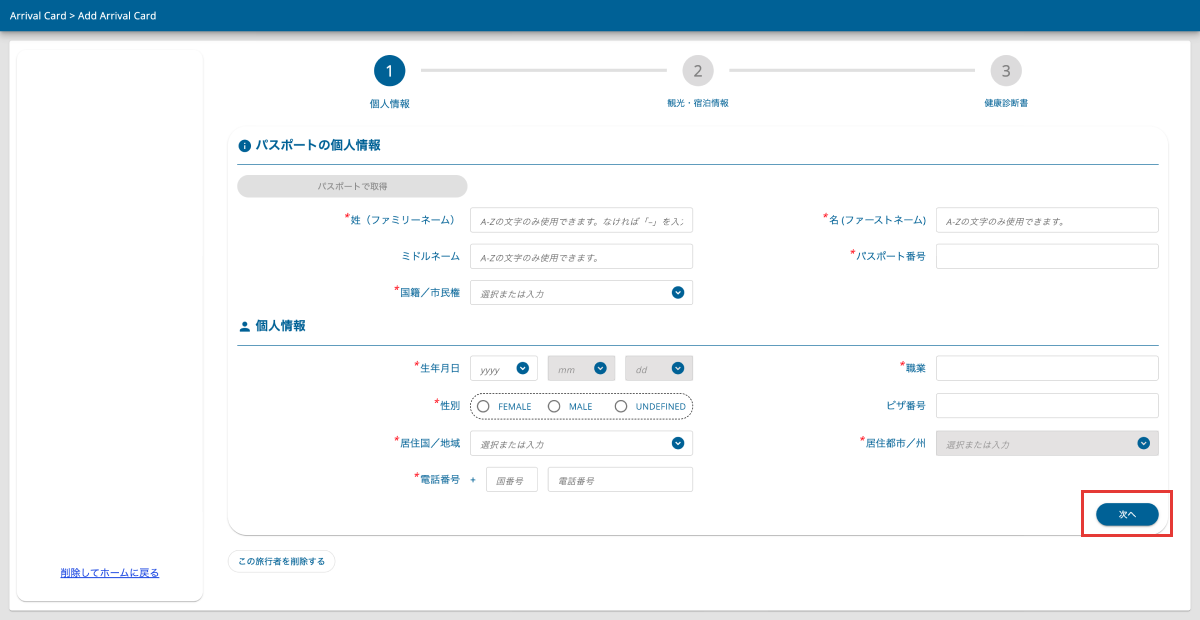This screenshot has width=1200, height=620.
Task: Click step 3 健康診断書 circle
Action: pyautogui.click(x=1006, y=70)
